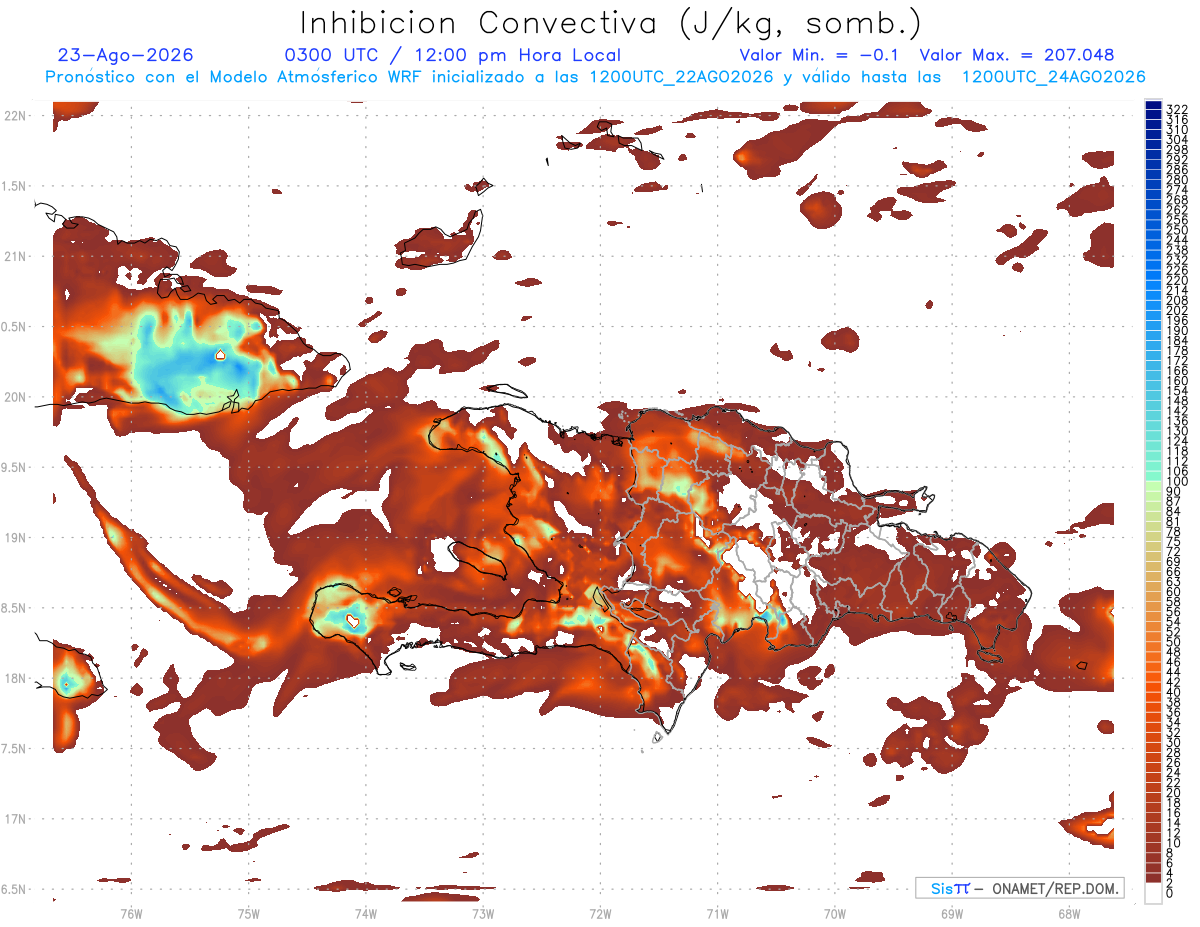Click the white swatch beside colorbar value 0

(x=1153, y=894)
